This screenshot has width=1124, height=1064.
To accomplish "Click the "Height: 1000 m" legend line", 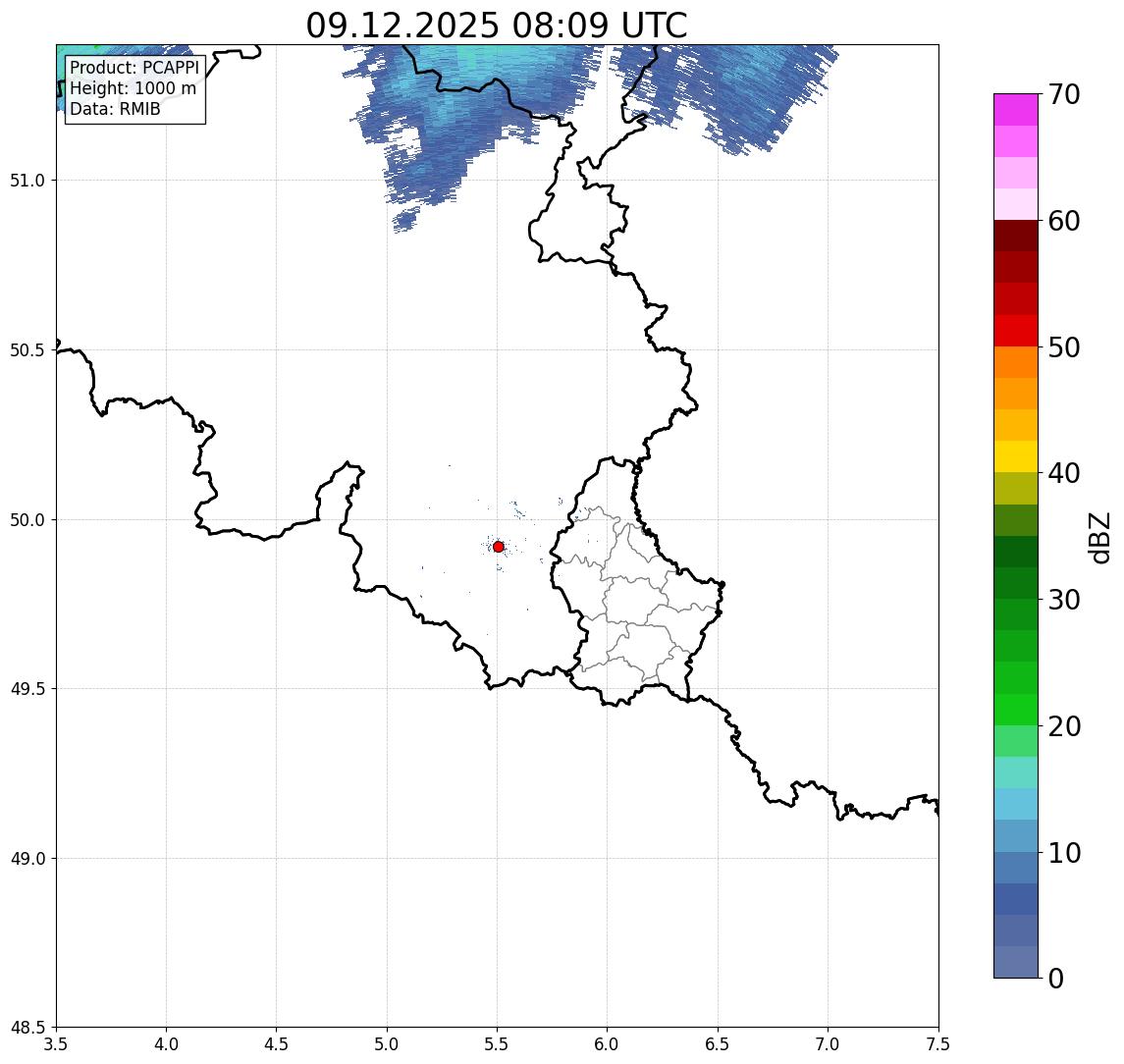I will click(133, 88).
